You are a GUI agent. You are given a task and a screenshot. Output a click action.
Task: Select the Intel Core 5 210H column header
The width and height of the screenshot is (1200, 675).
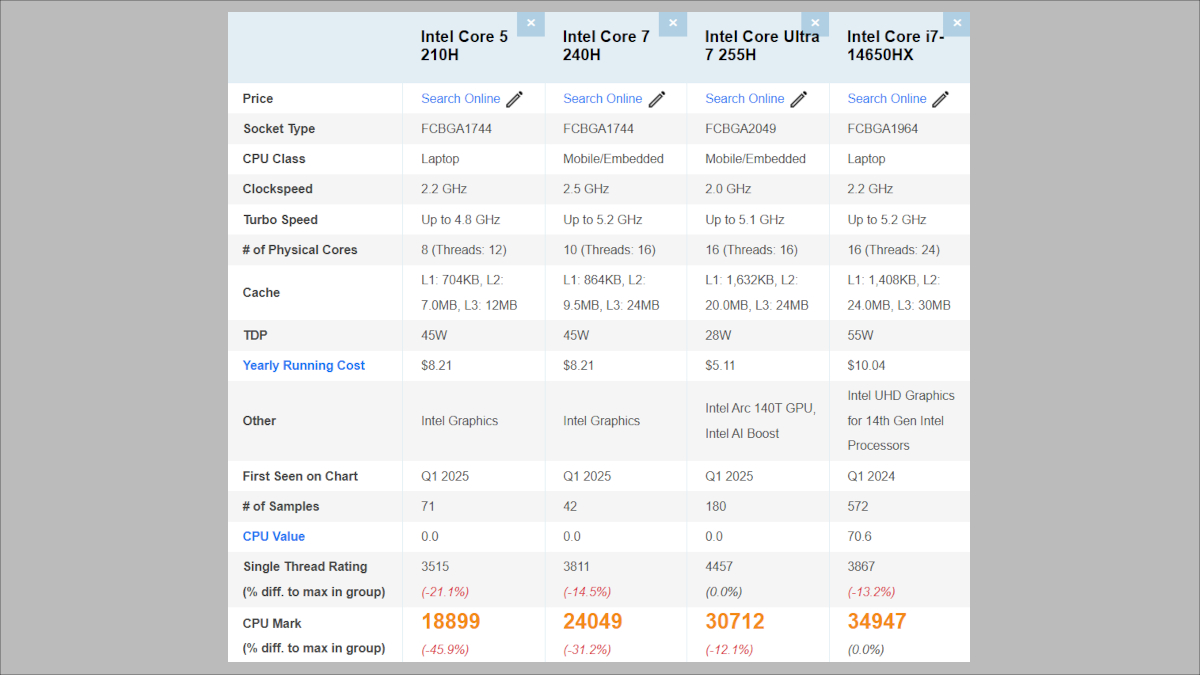[464, 46]
